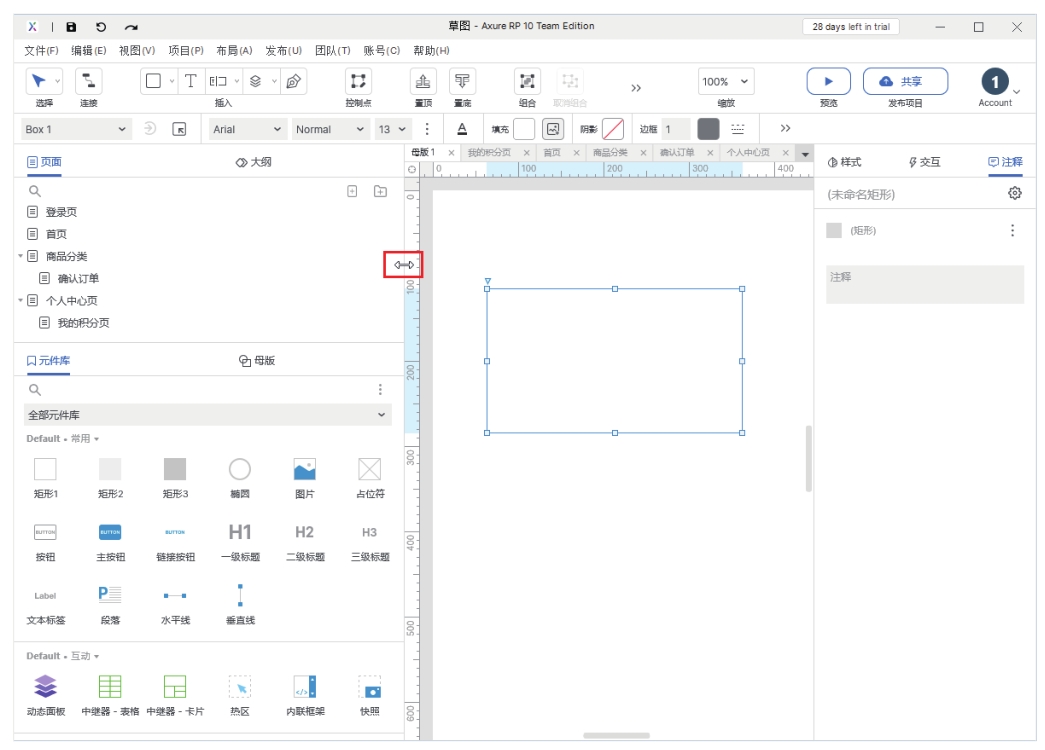This screenshot has height=750, width=1045.
Task: Click the add page icon in Pages panel
Action: (x=352, y=191)
